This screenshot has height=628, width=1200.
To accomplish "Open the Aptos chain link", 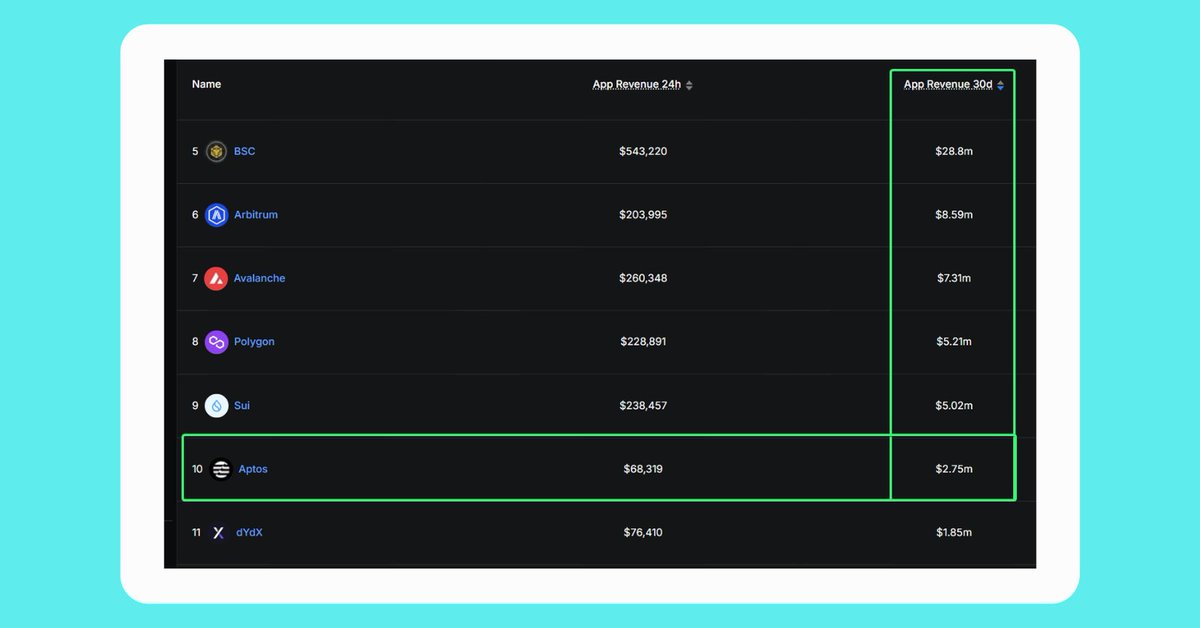I will coord(253,469).
